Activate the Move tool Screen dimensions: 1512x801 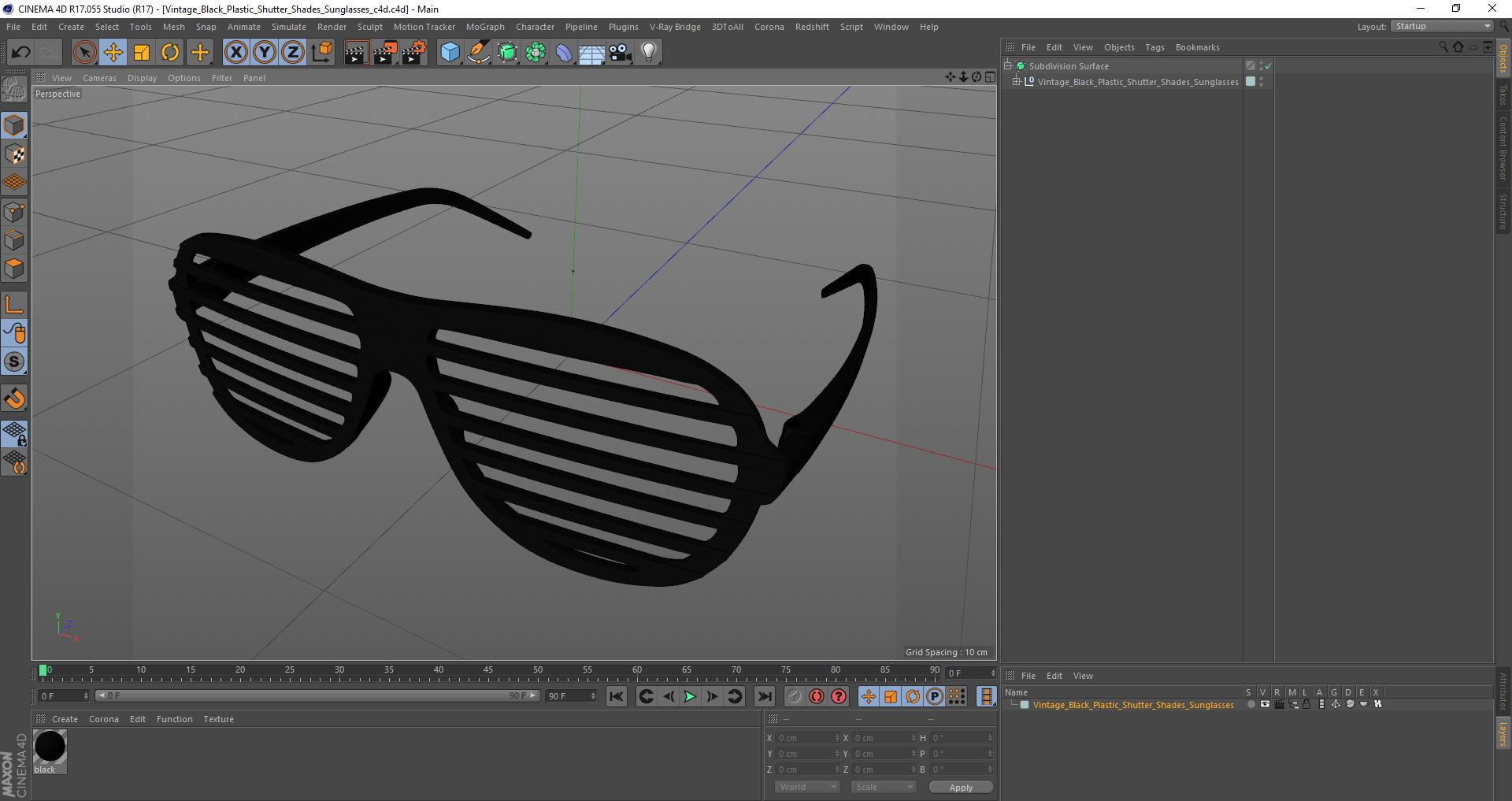pos(113,52)
